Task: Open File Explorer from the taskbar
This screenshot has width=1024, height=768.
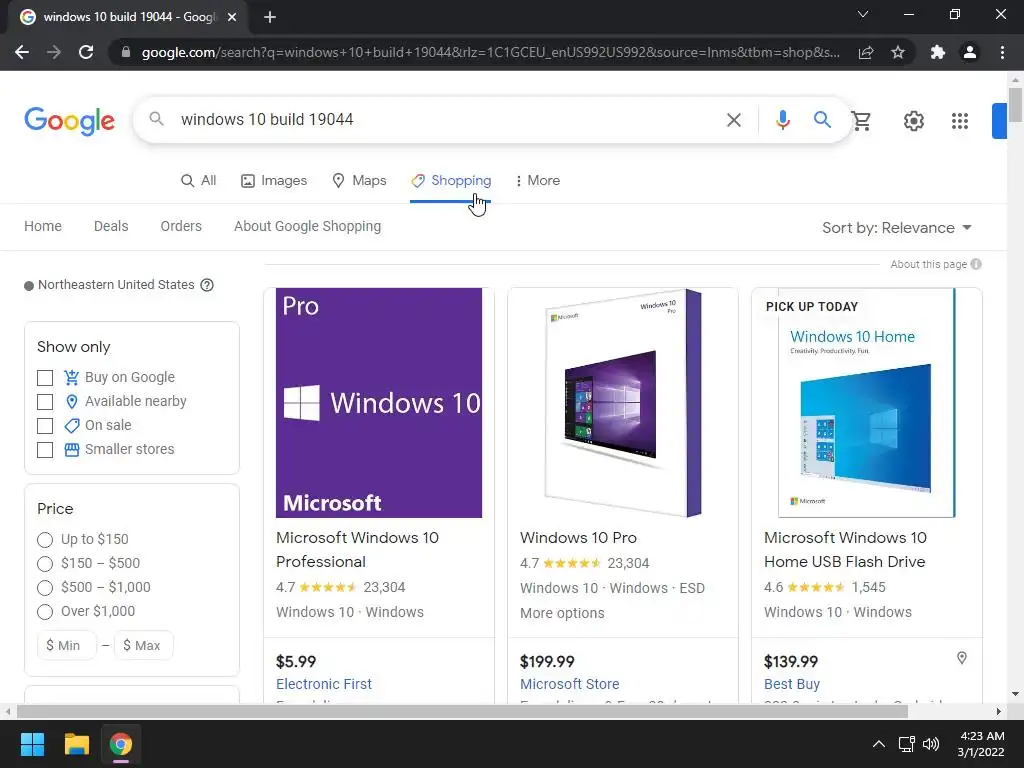Action: tap(76, 744)
